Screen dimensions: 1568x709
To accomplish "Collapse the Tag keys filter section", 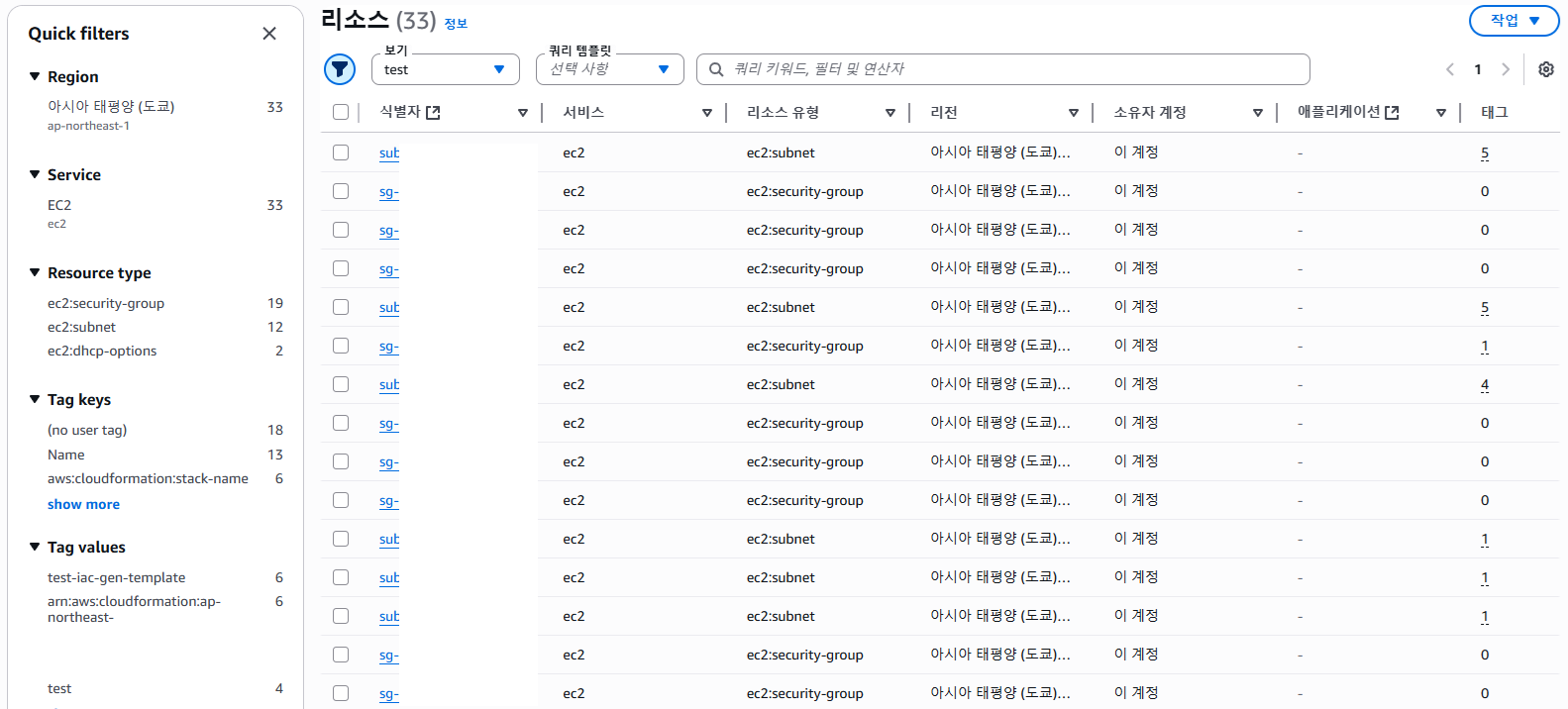I will (x=35, y=399).
